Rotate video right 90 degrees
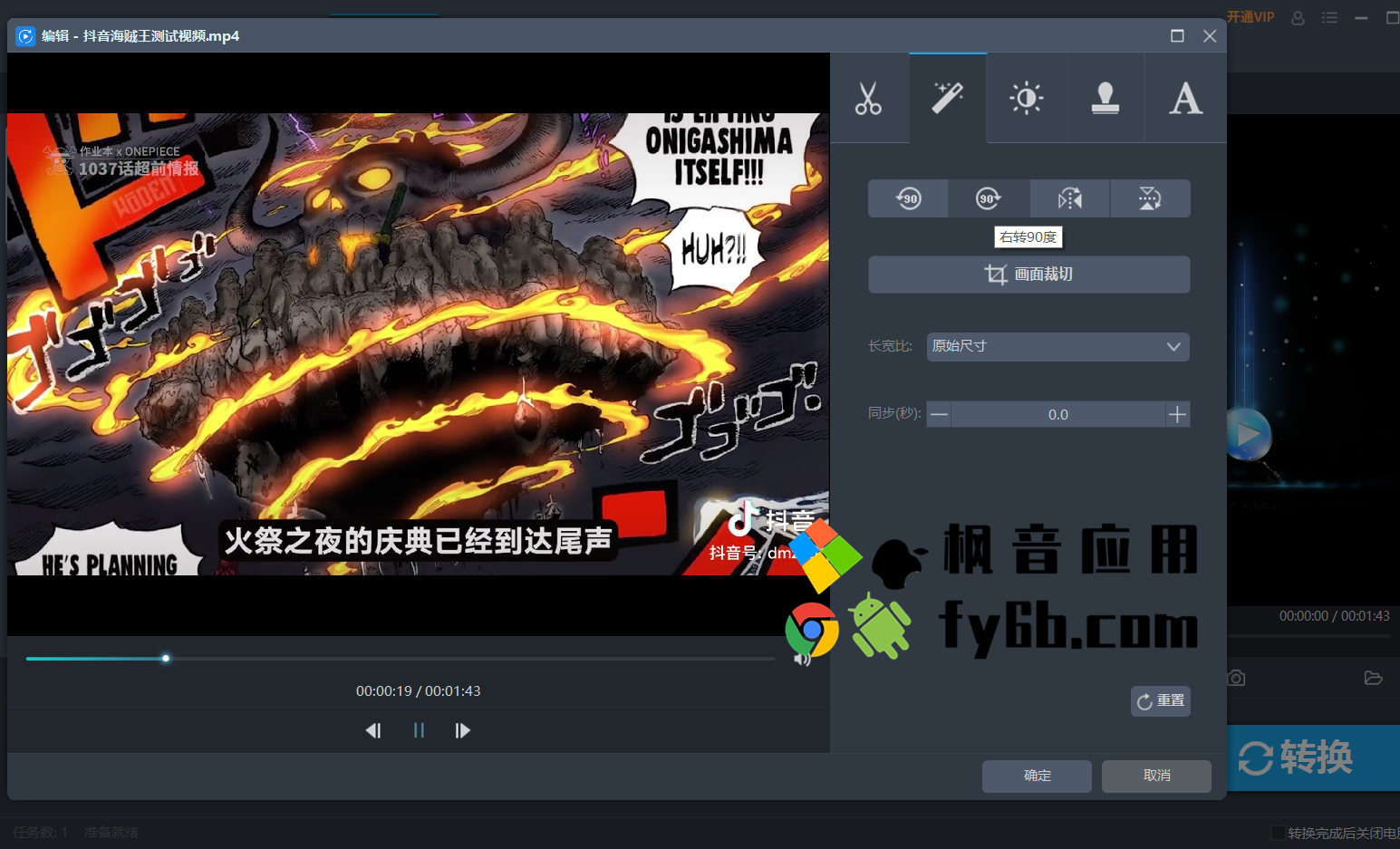The width and height of the screenshot is (1400, 849). pos(989,198)
